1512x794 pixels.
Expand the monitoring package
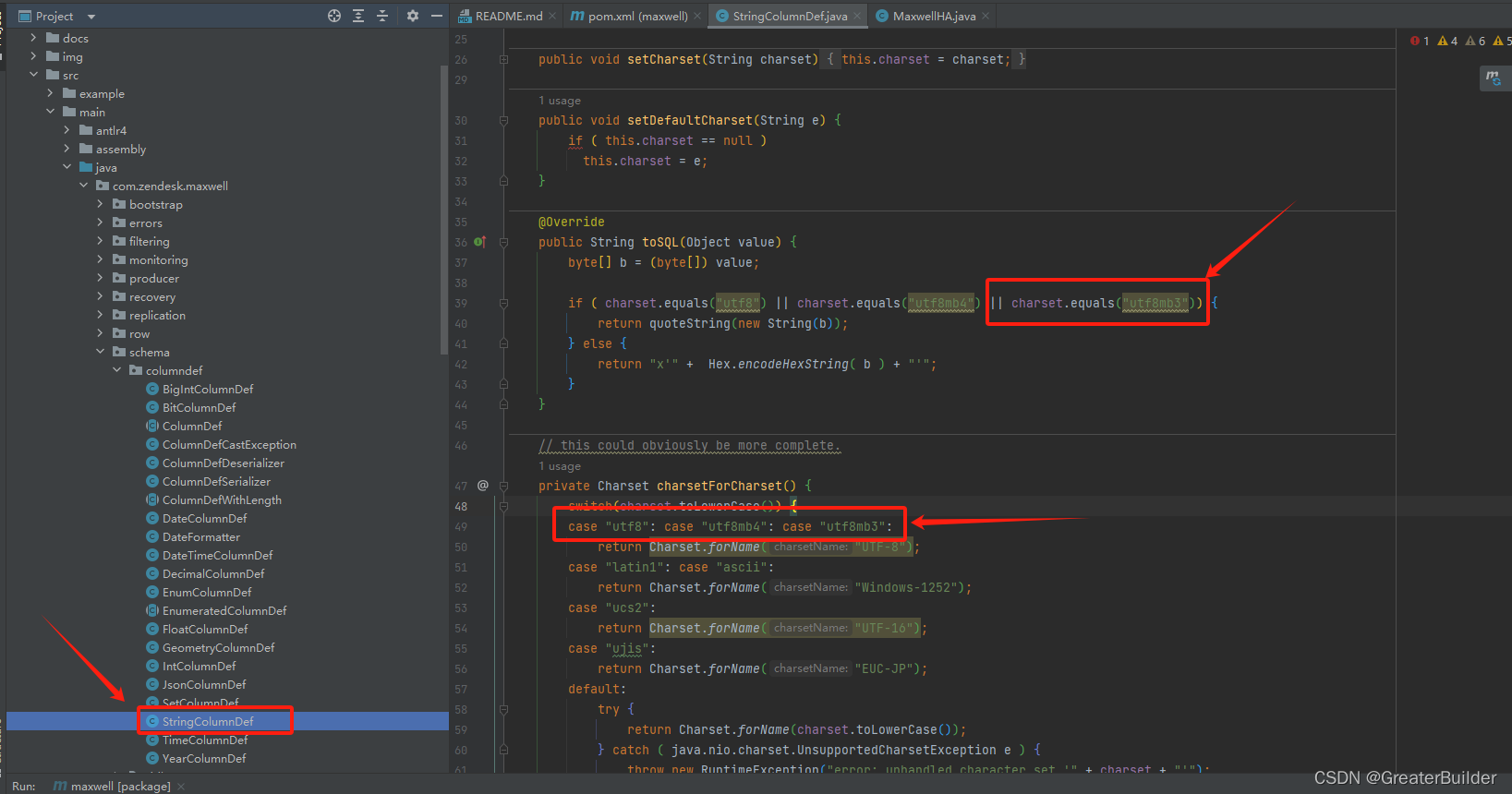[101, 259]
